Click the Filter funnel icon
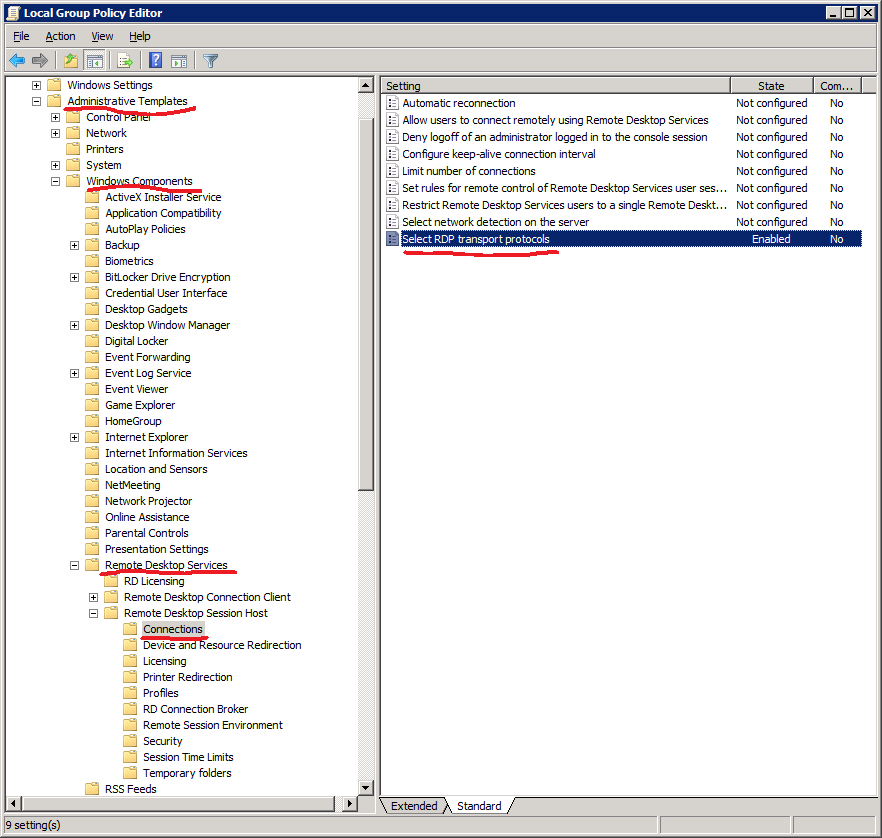This screenshot has height=838, width=882. (x=210, y=60)
